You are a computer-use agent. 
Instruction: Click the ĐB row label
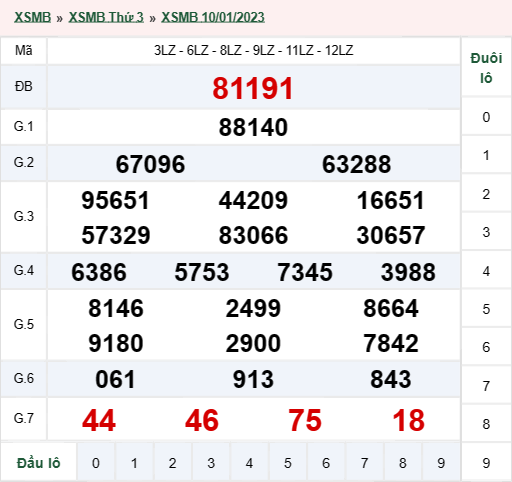click(24, 86)
